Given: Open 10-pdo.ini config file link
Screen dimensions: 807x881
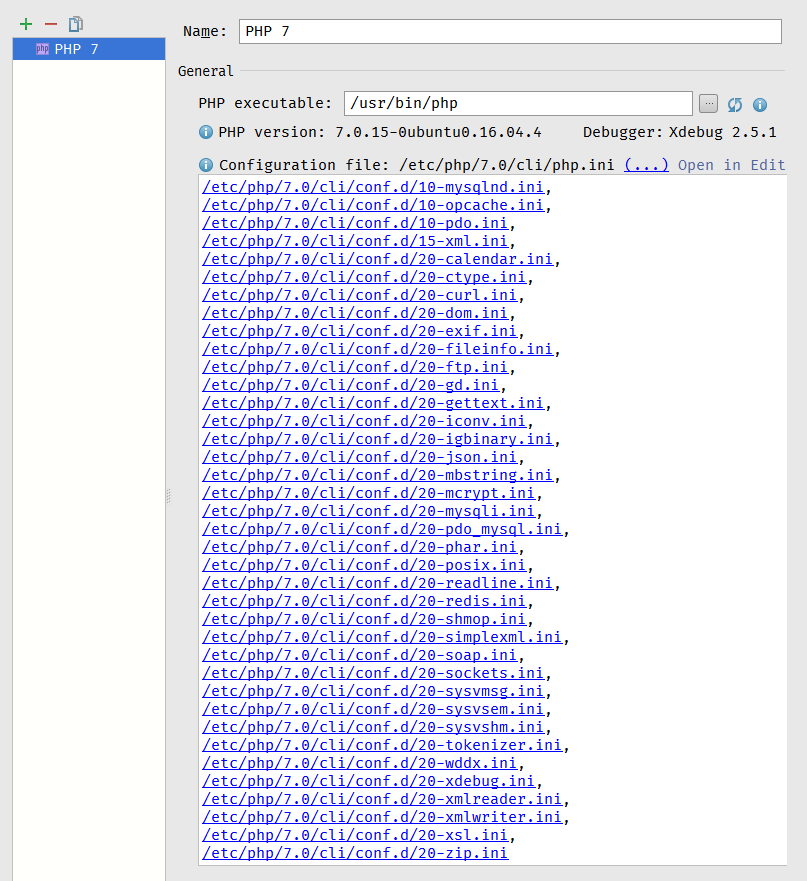Looking at the screenshot, I should point(355,223).
